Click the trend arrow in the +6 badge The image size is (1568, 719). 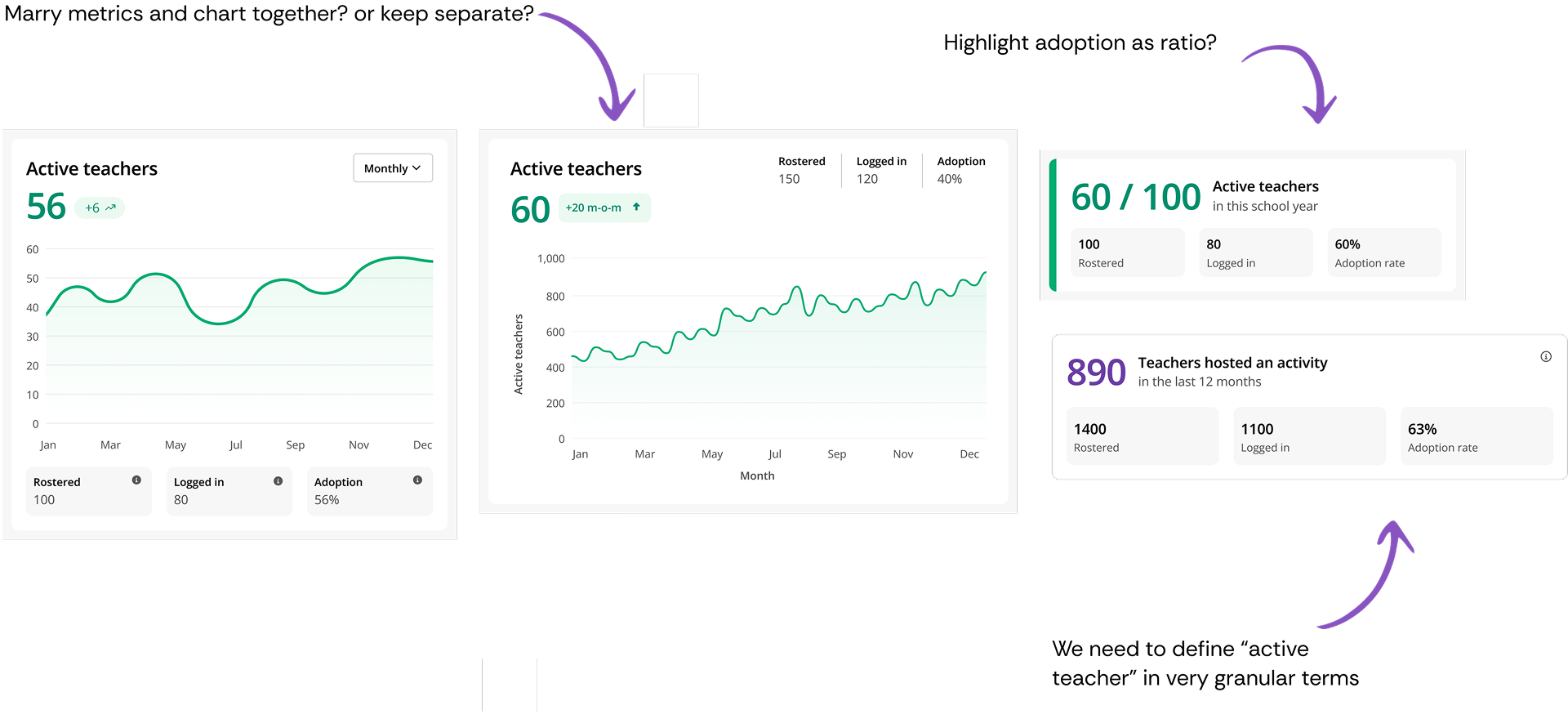tap(110, 208)
